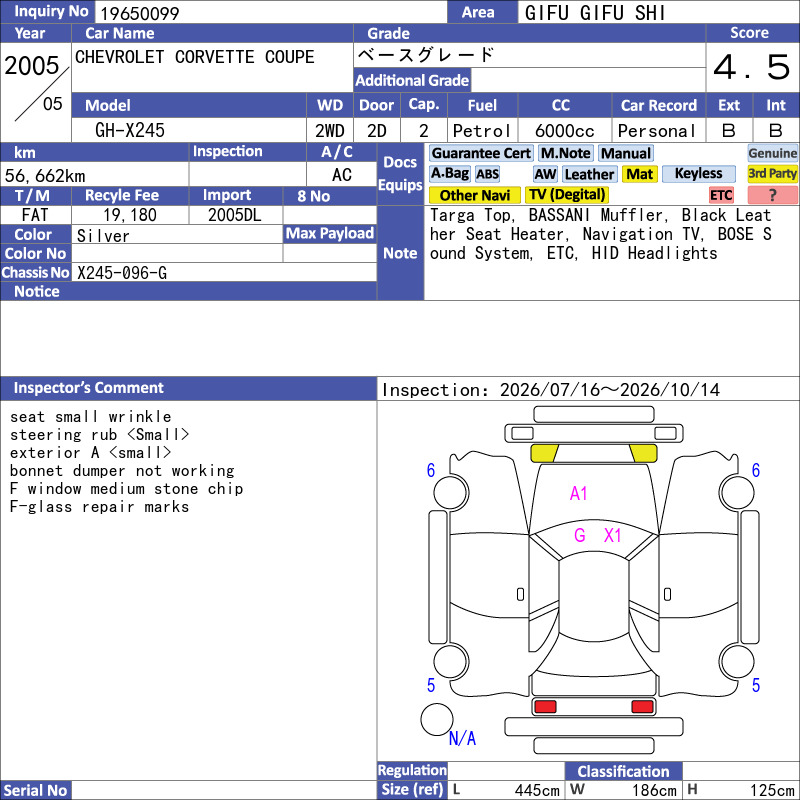This screenshot has height=800, width=800.
Task: Click the front-right tire circle
Action: point(736,493)
